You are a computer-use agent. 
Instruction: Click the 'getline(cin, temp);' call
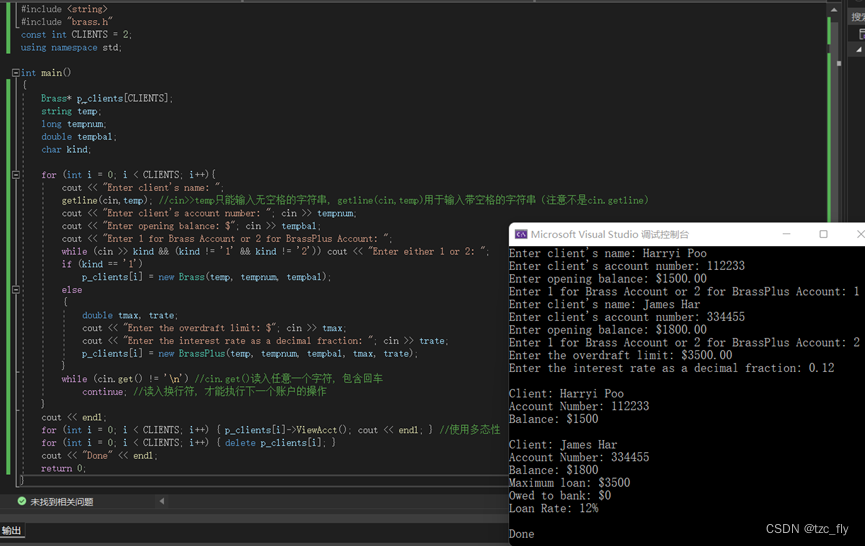point(107,200)
